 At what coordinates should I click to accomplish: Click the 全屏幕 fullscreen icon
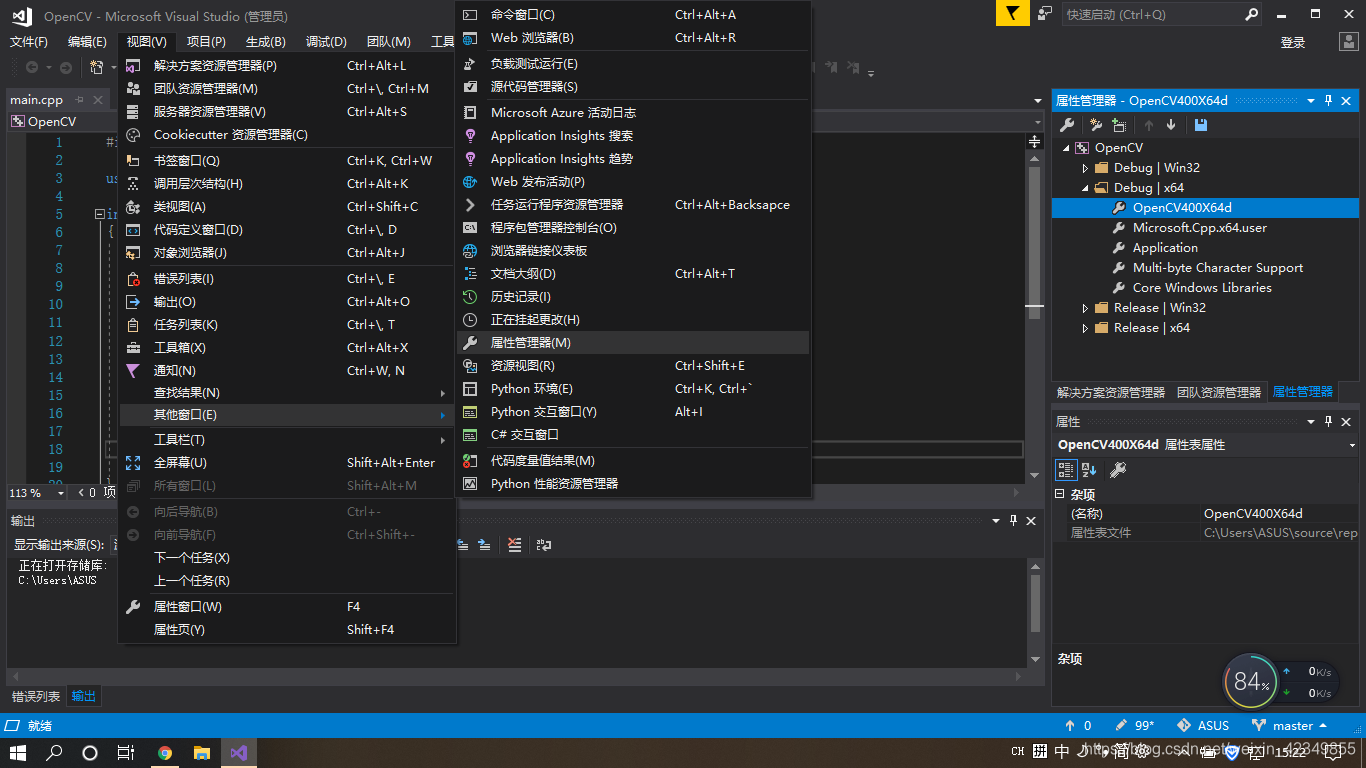133,462
